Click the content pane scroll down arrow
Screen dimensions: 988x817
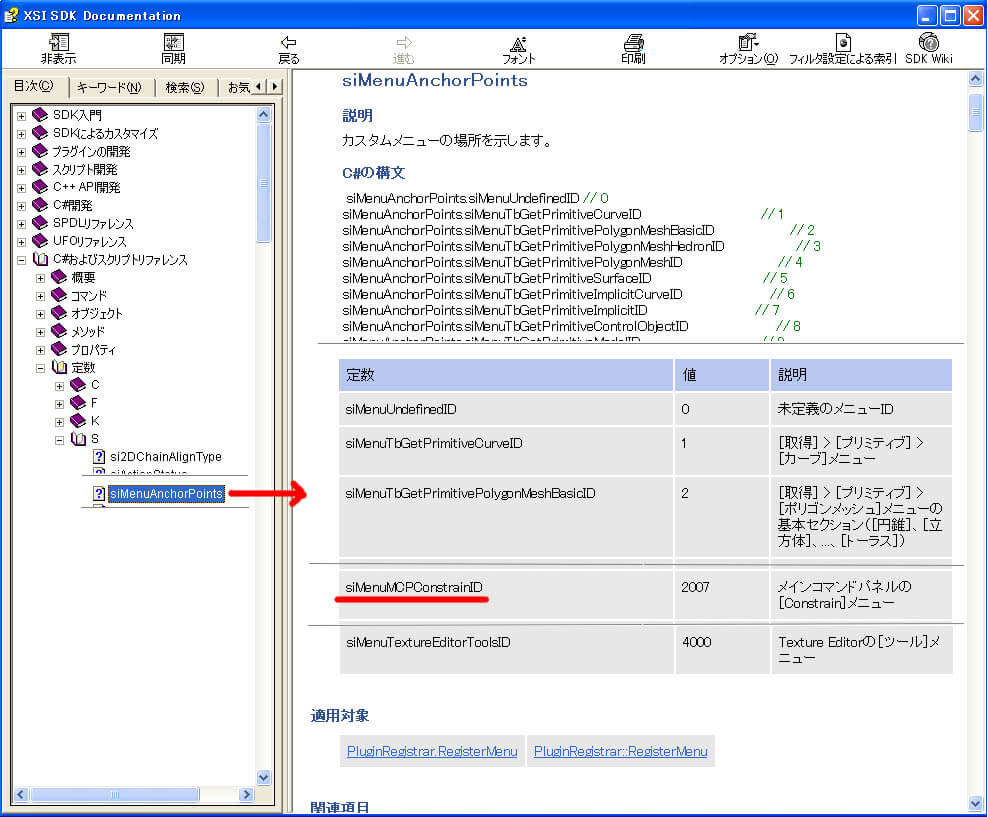click(x=975, y=803)
